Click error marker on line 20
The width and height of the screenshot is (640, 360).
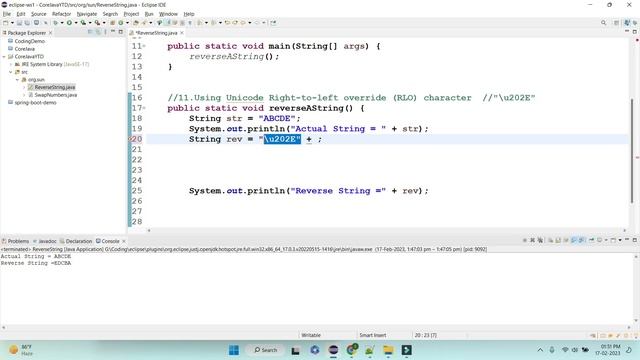point(131,139)
